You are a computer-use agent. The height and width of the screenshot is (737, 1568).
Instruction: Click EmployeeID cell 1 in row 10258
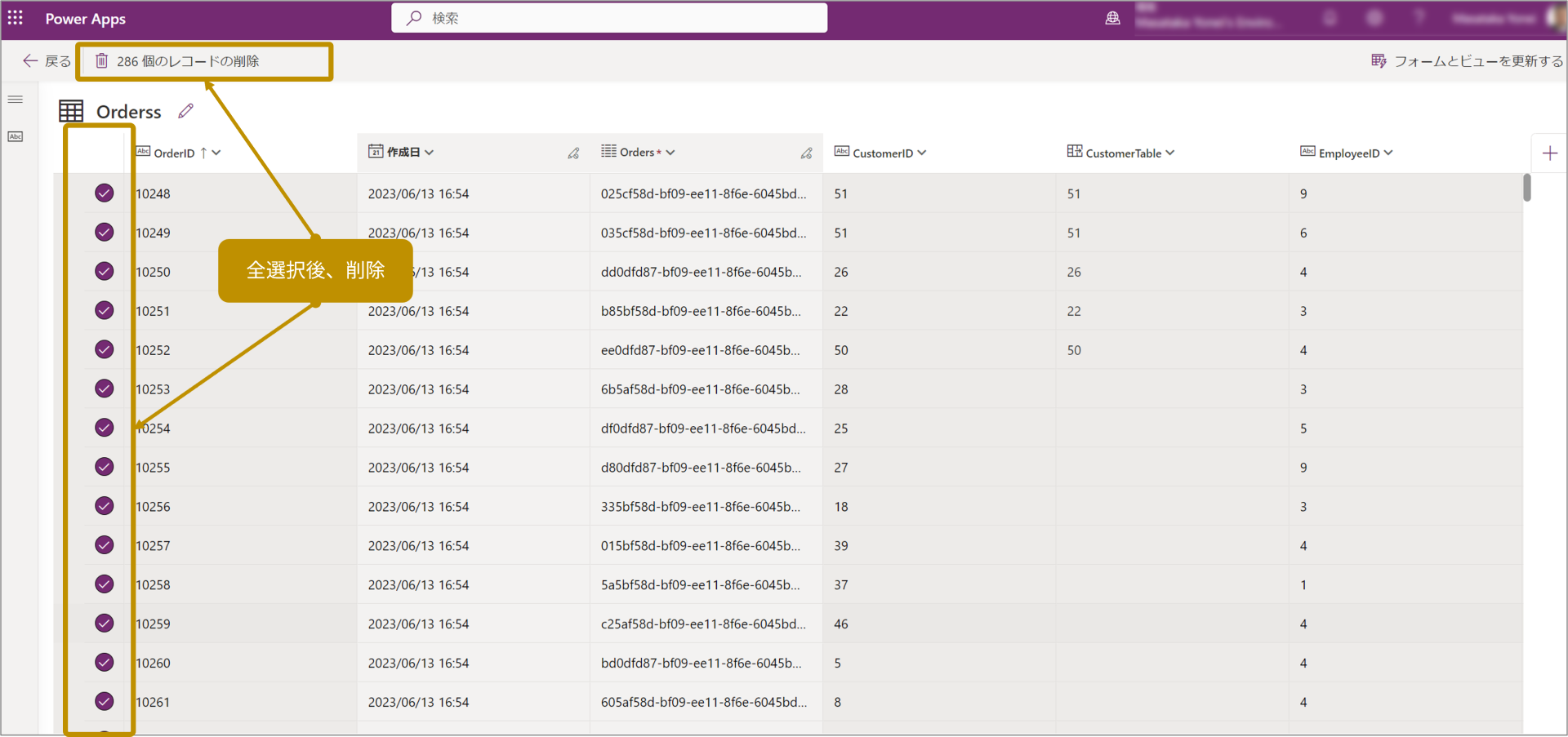pyautogui.click(x=1303, y=585)
